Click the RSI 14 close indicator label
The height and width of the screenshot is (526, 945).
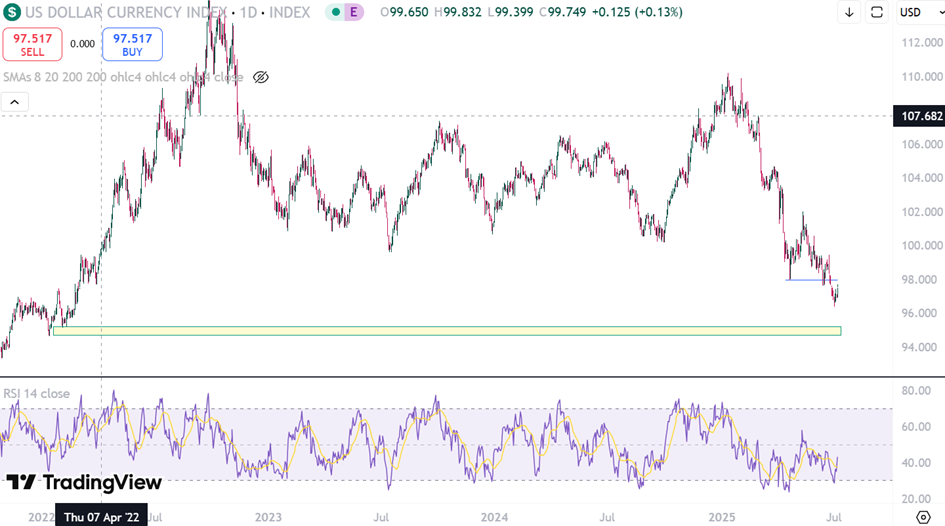click(37, 393)
